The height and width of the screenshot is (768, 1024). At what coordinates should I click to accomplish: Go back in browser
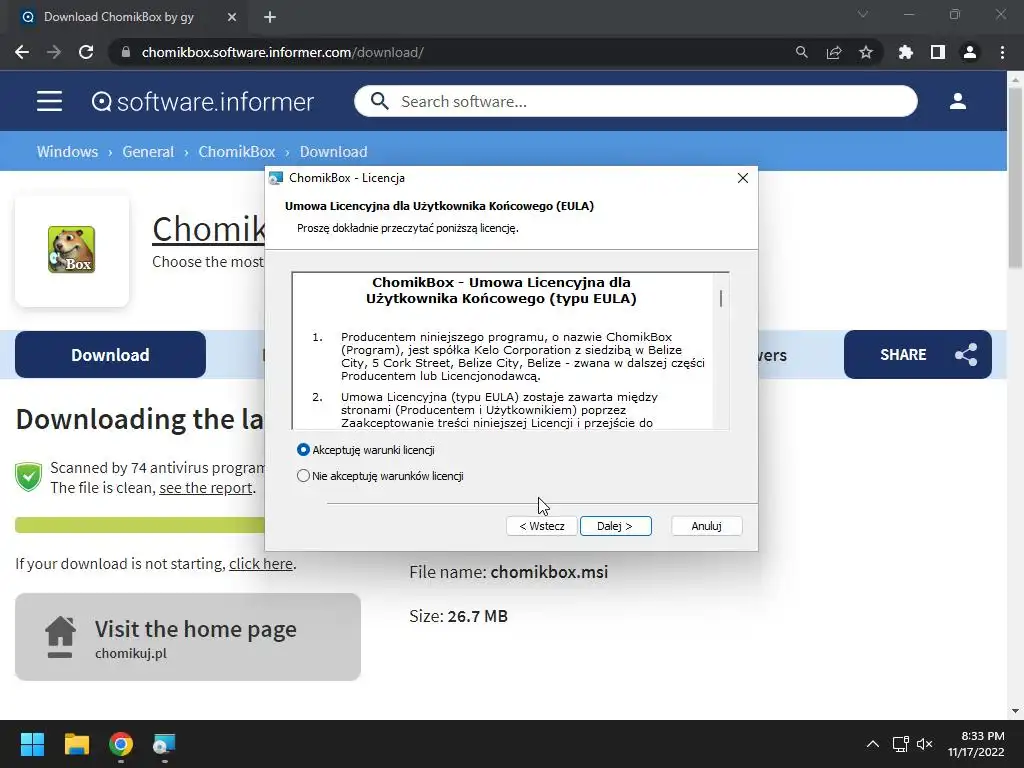(22, 52)
